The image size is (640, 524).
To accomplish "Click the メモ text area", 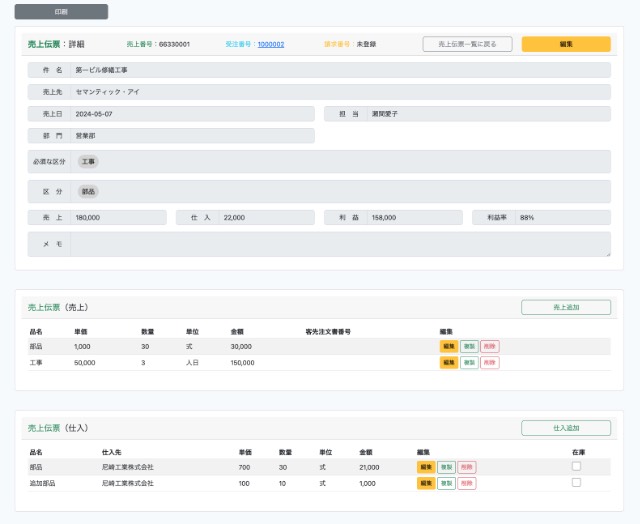I will [x=340, y=244].
